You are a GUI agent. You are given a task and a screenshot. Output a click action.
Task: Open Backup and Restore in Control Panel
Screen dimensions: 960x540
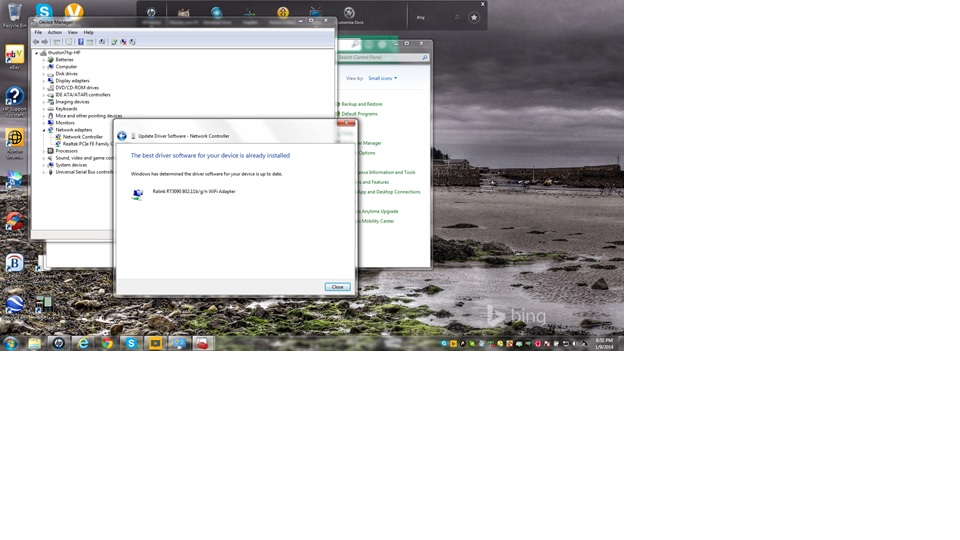point(361,104)
